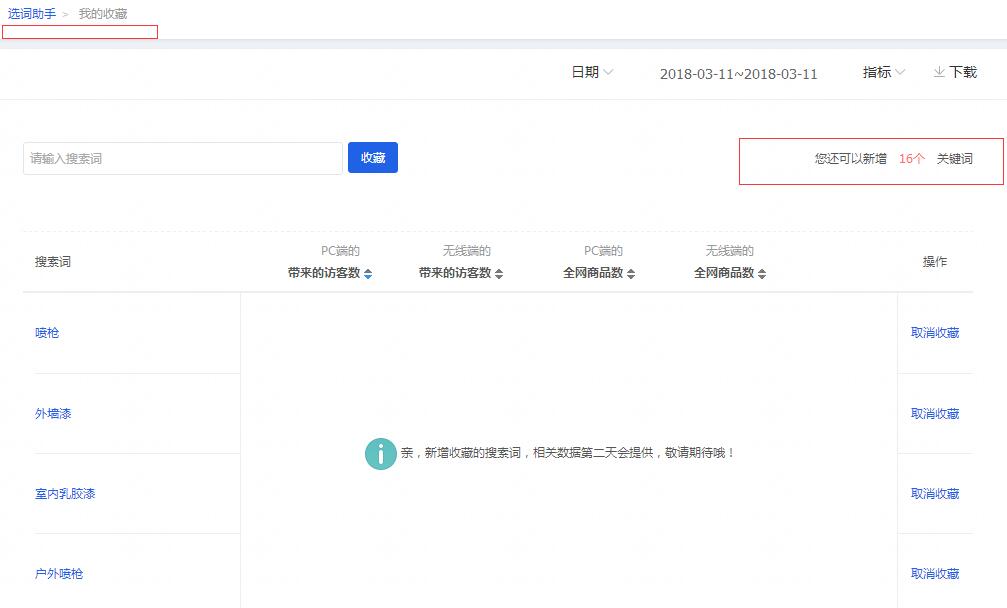This screenshot has height=608, width=1007.
Task: Sort by wireless visitors count arrows
Action: tap(499, 274)
